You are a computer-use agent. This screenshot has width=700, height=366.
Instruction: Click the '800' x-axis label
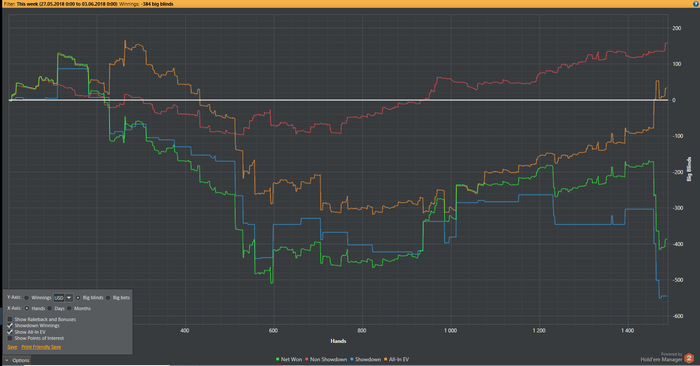[x=362, y=331]
